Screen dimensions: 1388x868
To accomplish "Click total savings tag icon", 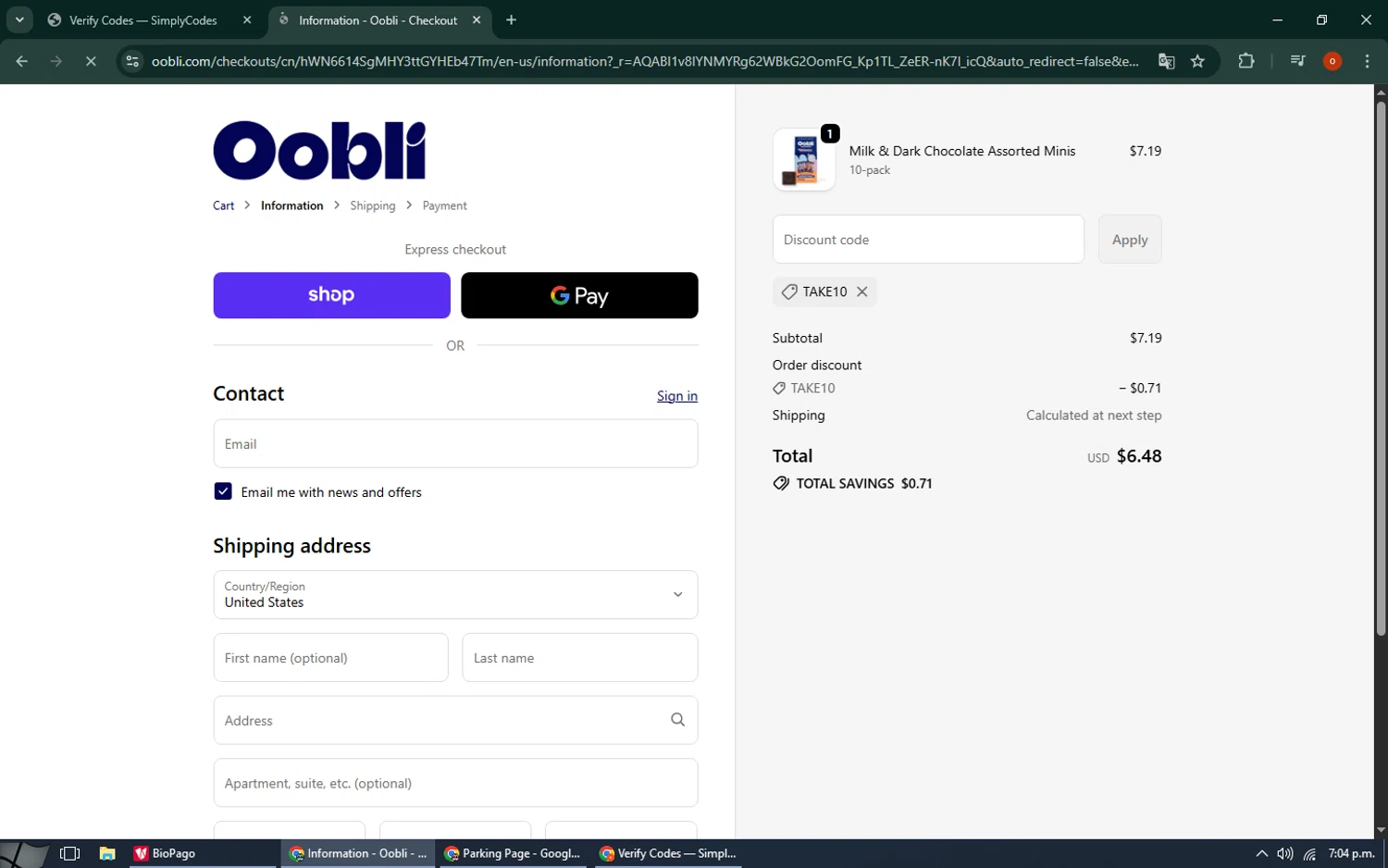I will [x=781, y=483].
